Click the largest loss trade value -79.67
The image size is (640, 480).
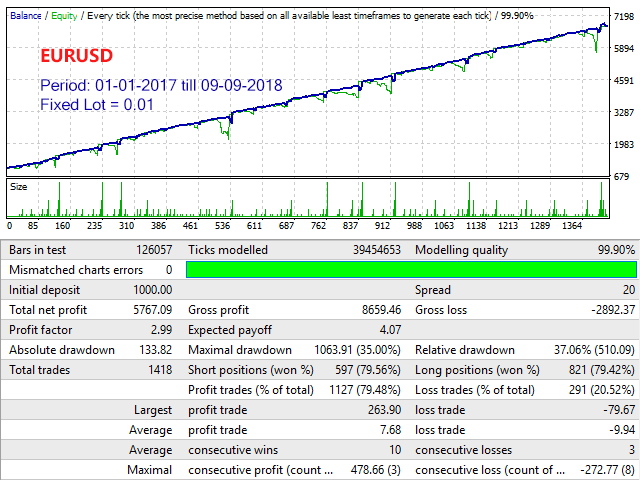click(619, 410)
